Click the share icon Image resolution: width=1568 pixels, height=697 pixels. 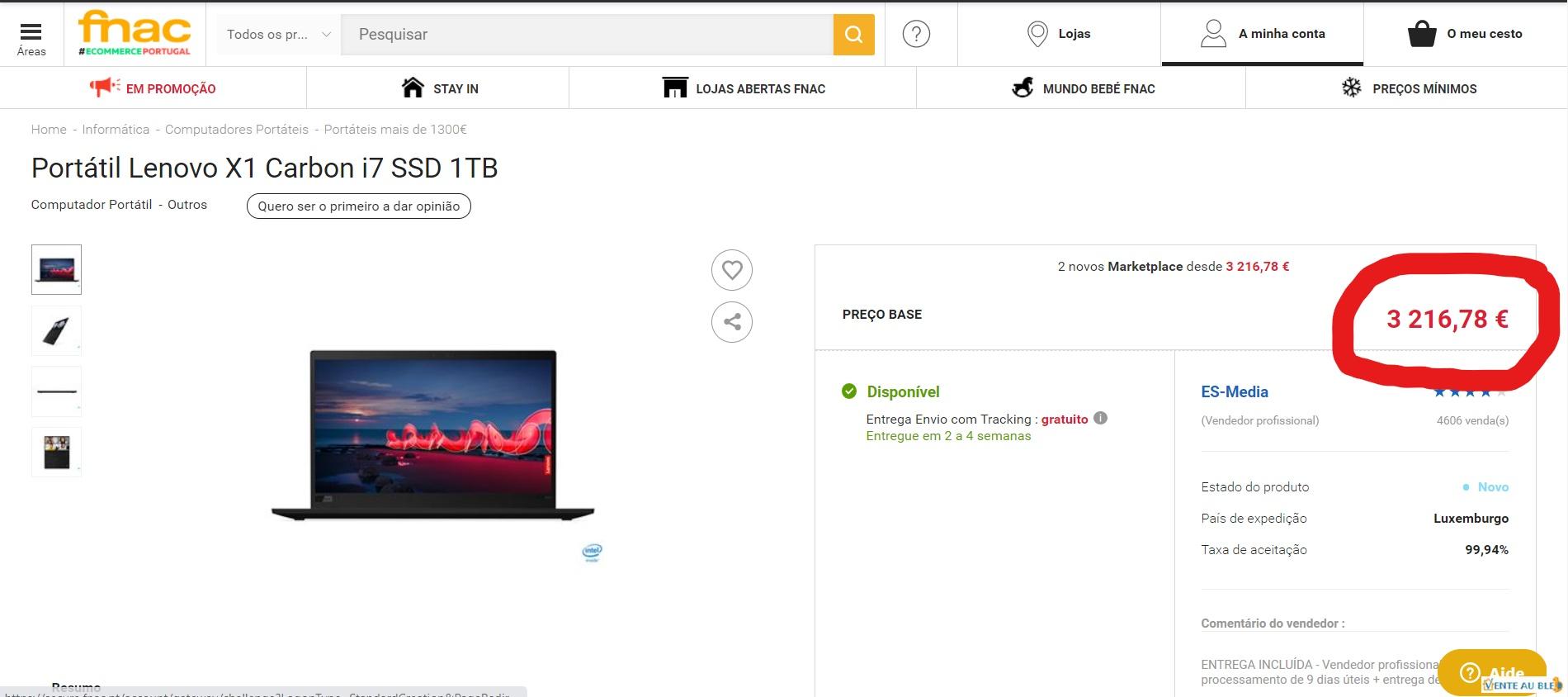click(x=732, y=321)
